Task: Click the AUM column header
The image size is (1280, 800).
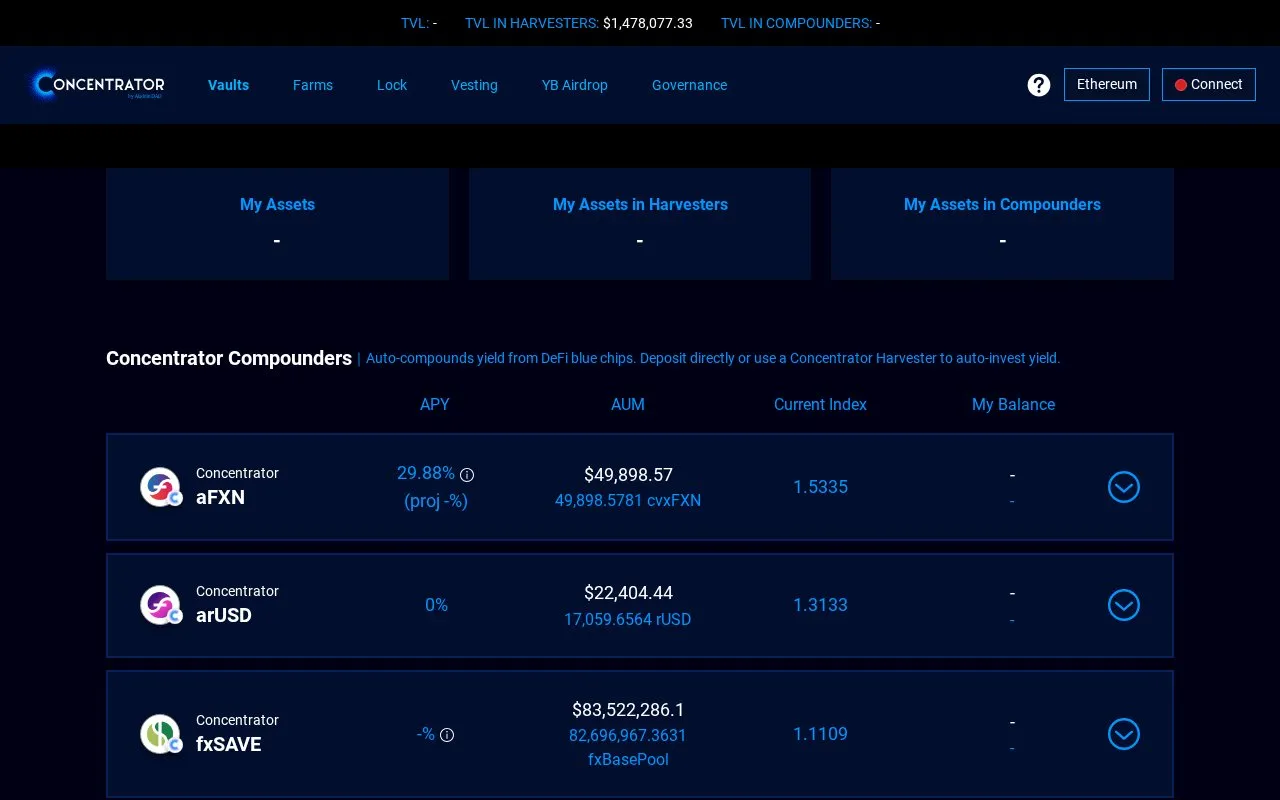Action: point(628,404)
